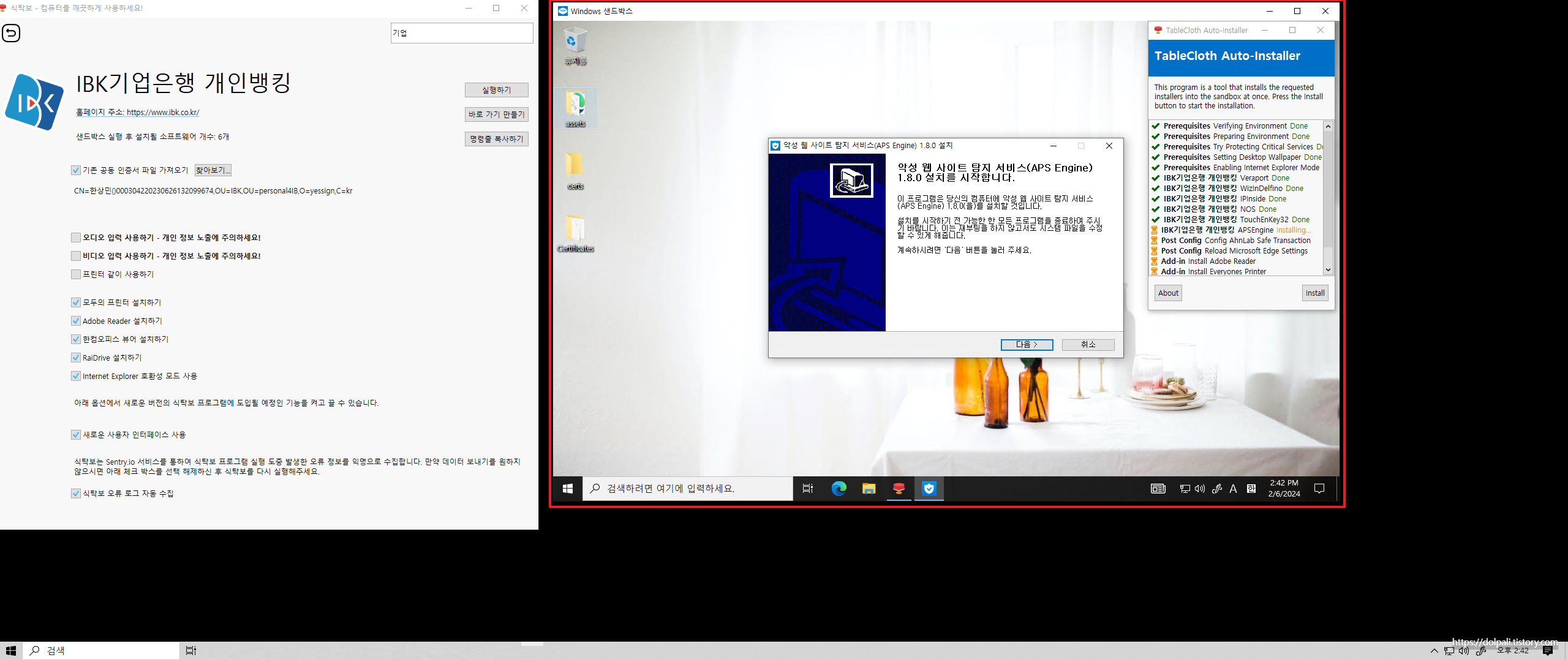The width and height of the screenshot is (1568, 660).
Task: Uncheck Adobe Reader 설치하기
Action: 76,321
